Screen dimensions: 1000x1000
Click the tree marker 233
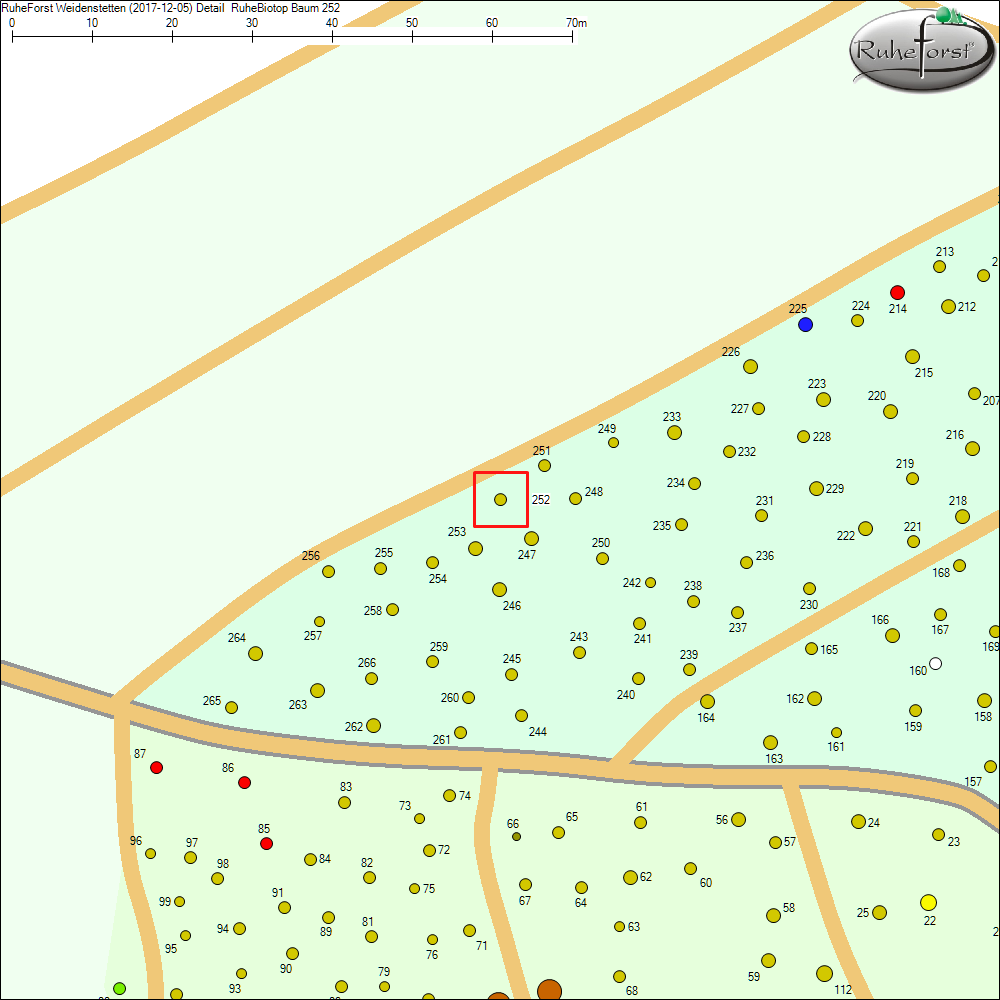674,432
